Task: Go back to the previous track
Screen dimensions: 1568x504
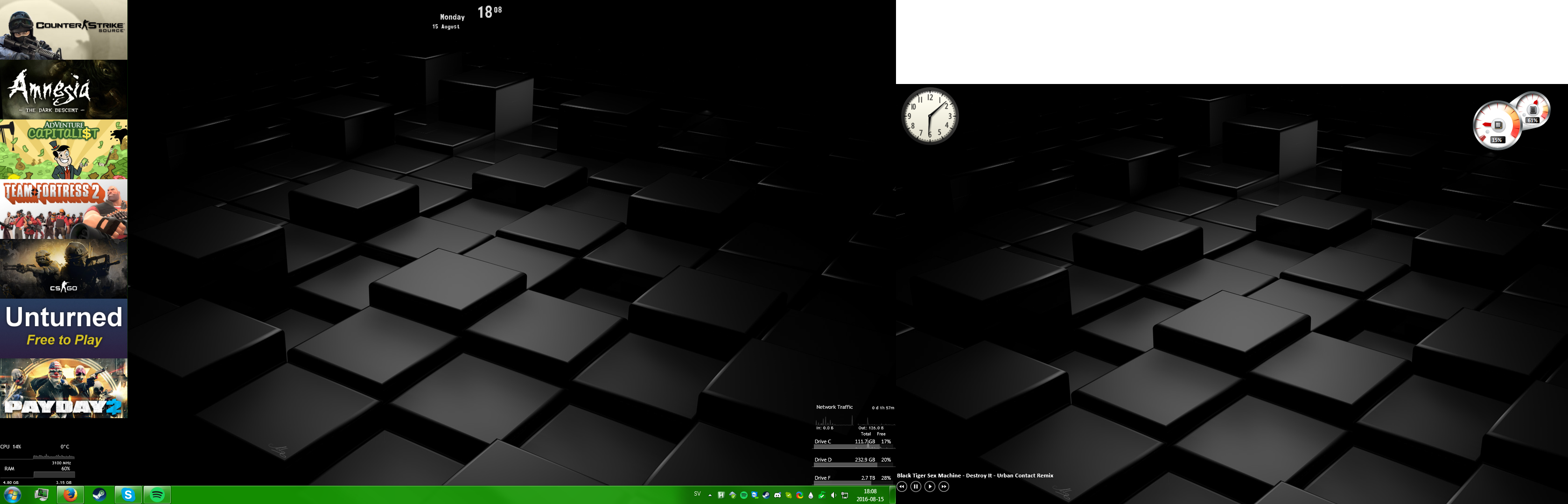Action: point(902,486)
